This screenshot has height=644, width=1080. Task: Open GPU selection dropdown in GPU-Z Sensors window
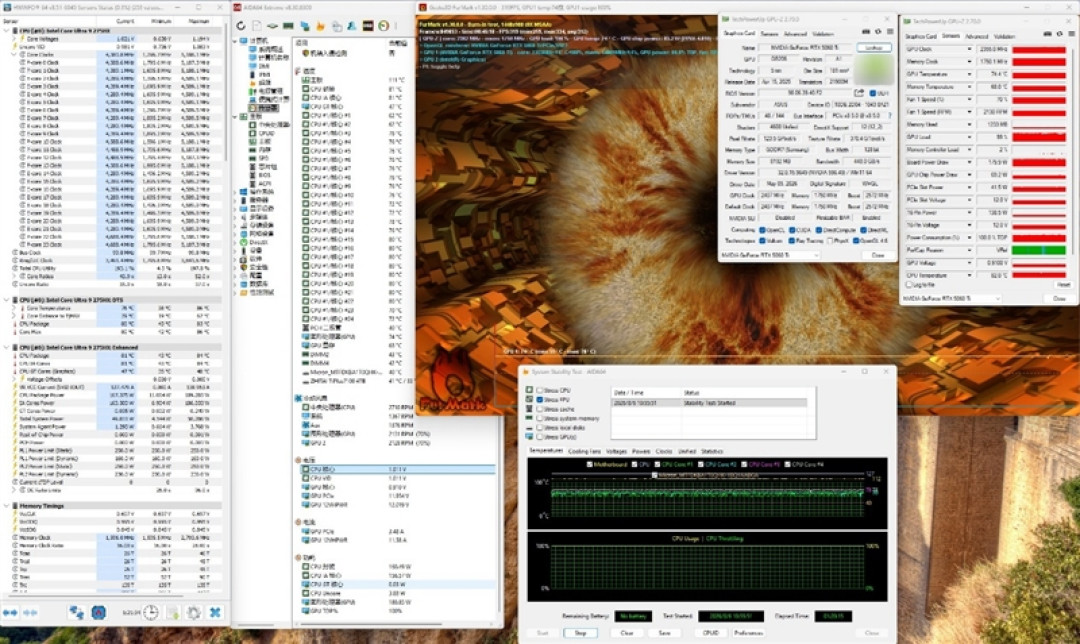(951, 298)
